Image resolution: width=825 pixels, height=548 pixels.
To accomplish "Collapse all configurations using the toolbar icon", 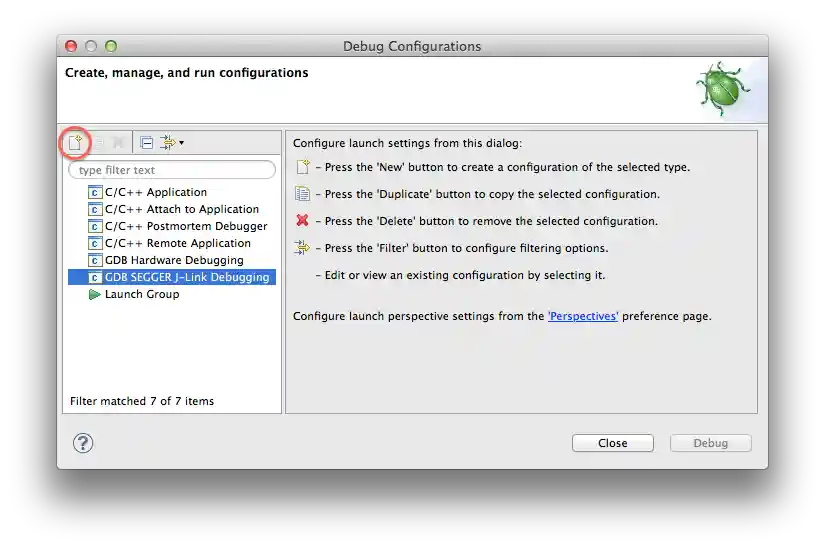I will 146,143.
